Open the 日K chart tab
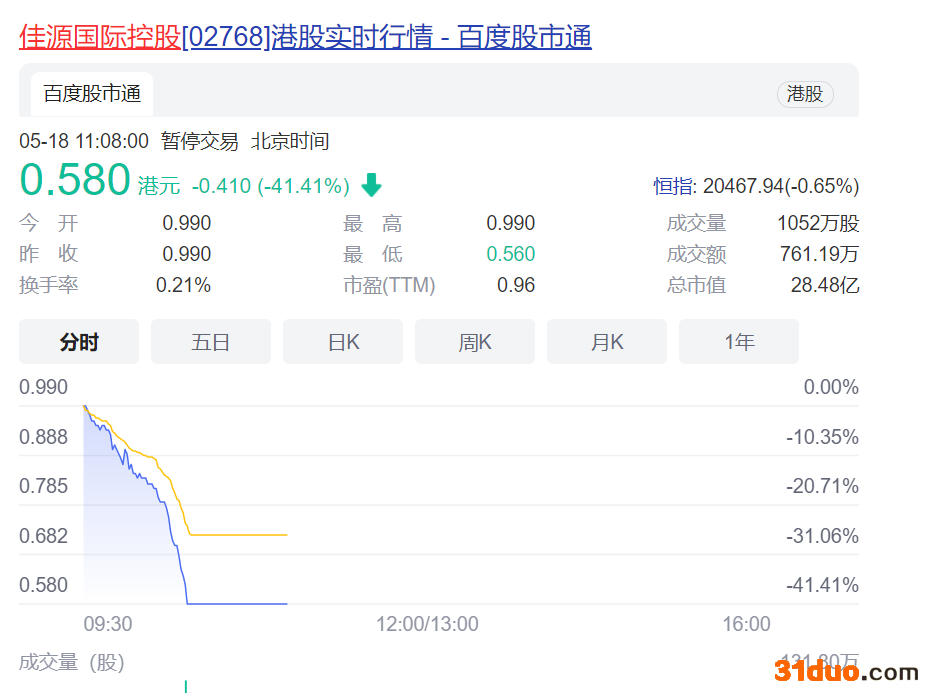 pos(343,342)
